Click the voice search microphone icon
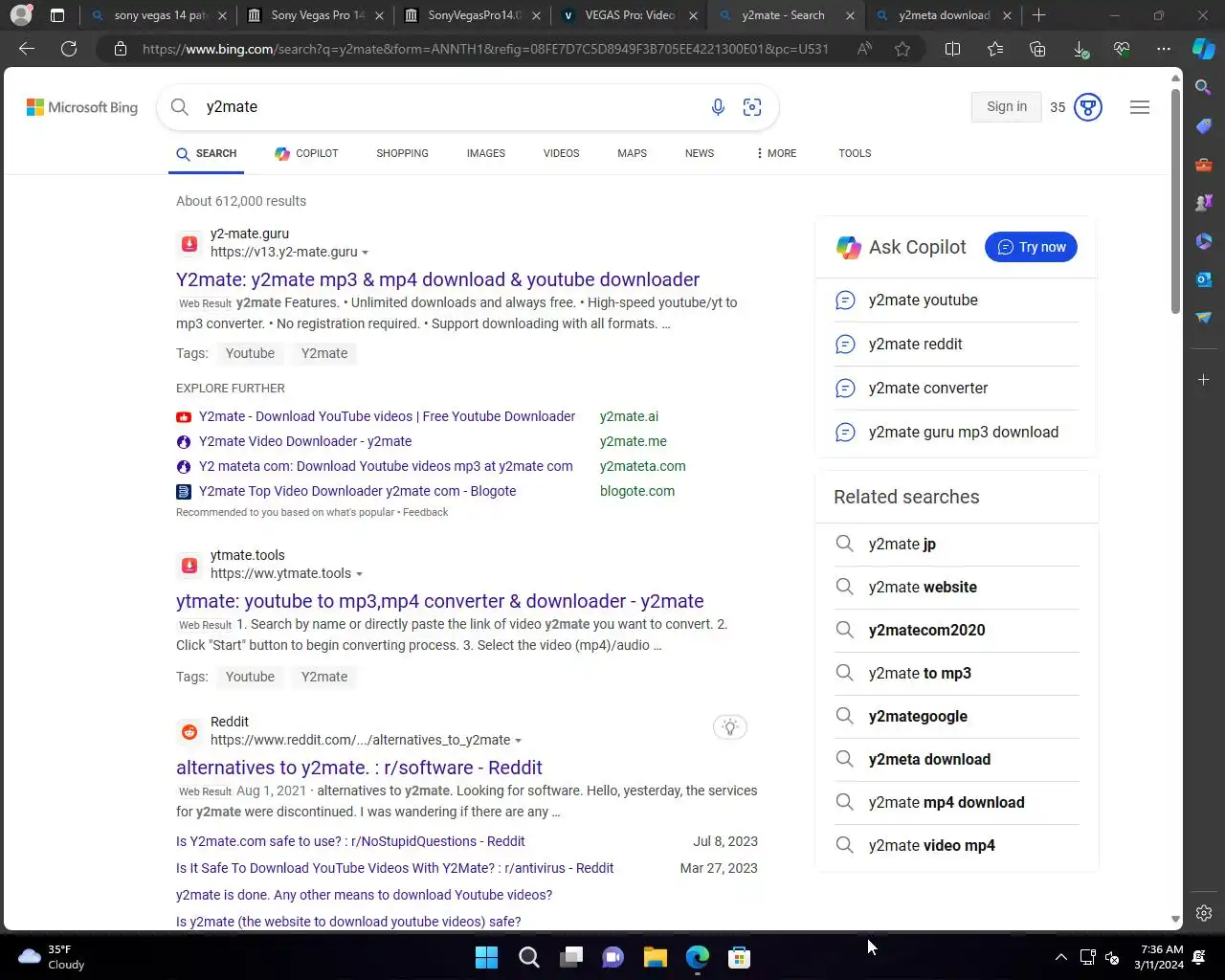 [x=718, y=107]
